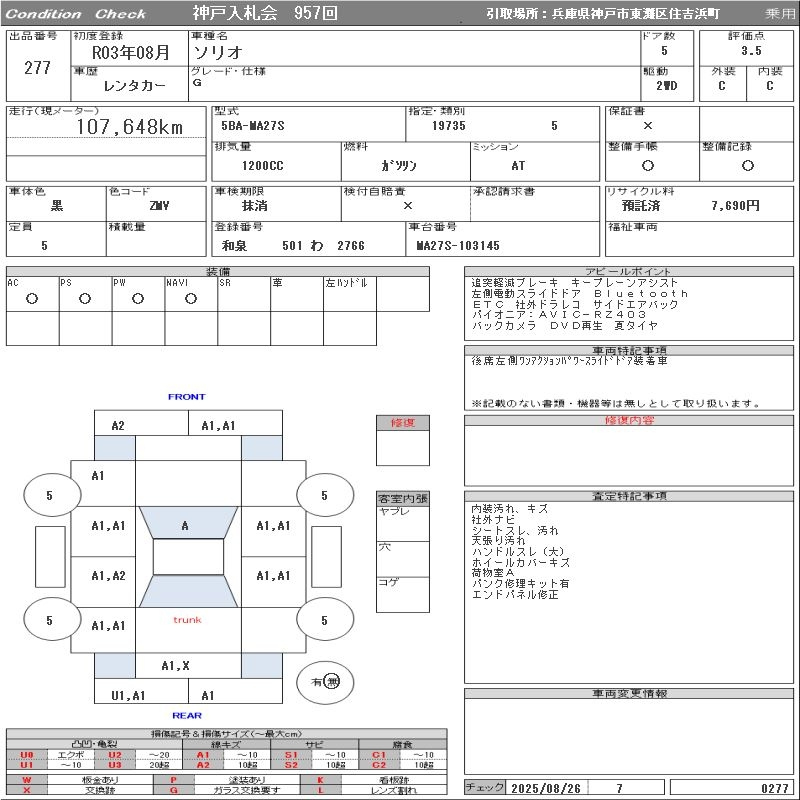The height and width of the screenshot is (800, 800).
Task: Click the circle under 整備手帳
Action: (x=647, y=166)
